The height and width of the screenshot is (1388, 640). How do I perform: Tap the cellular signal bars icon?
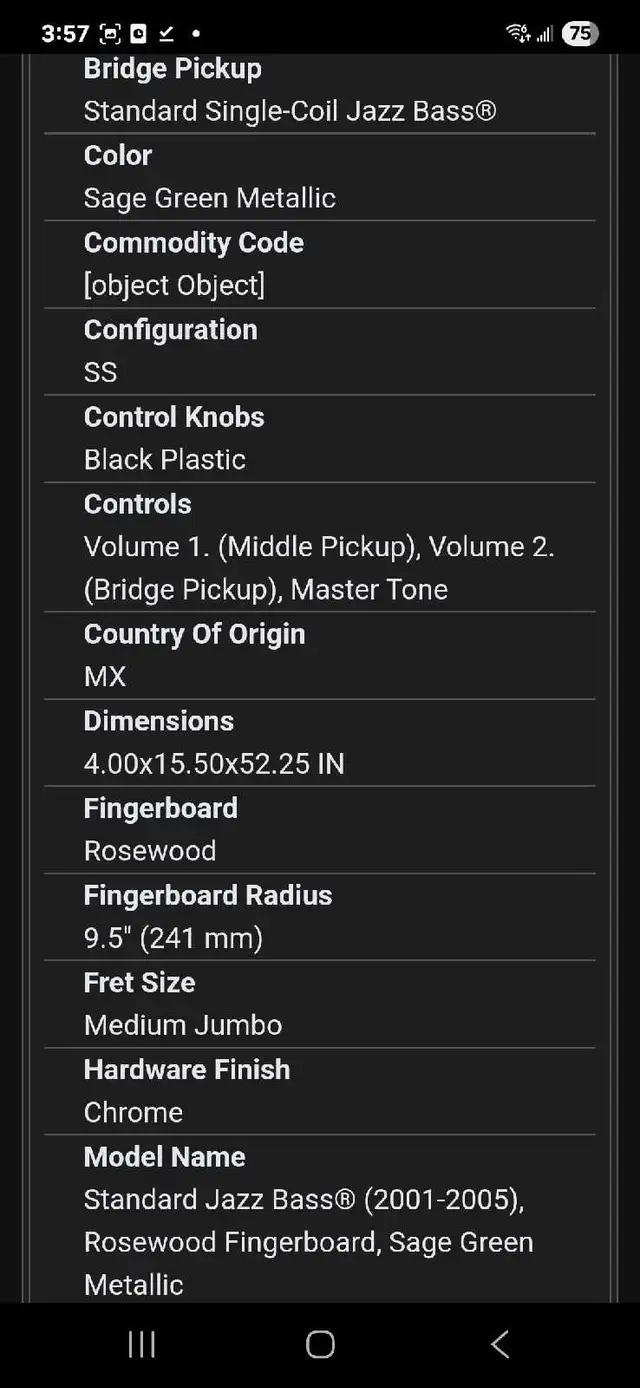545,34
